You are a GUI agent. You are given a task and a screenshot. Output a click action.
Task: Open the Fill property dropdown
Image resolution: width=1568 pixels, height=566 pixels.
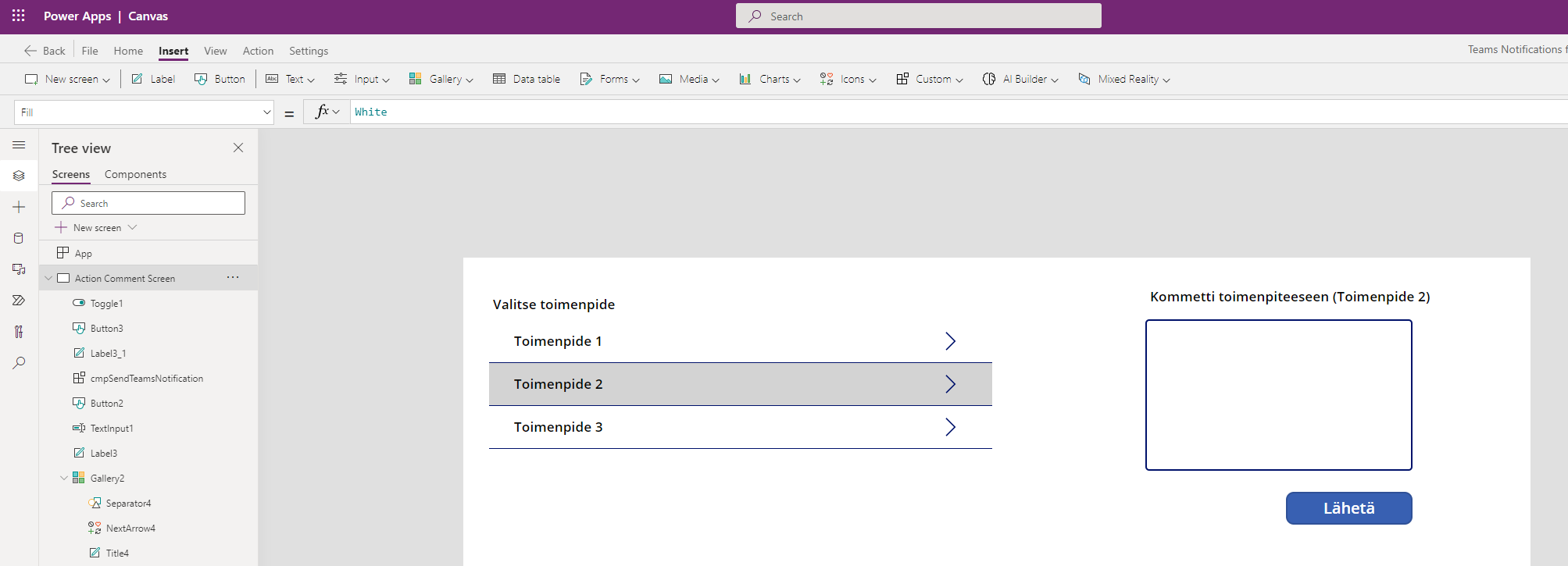(x=266, y=112)
